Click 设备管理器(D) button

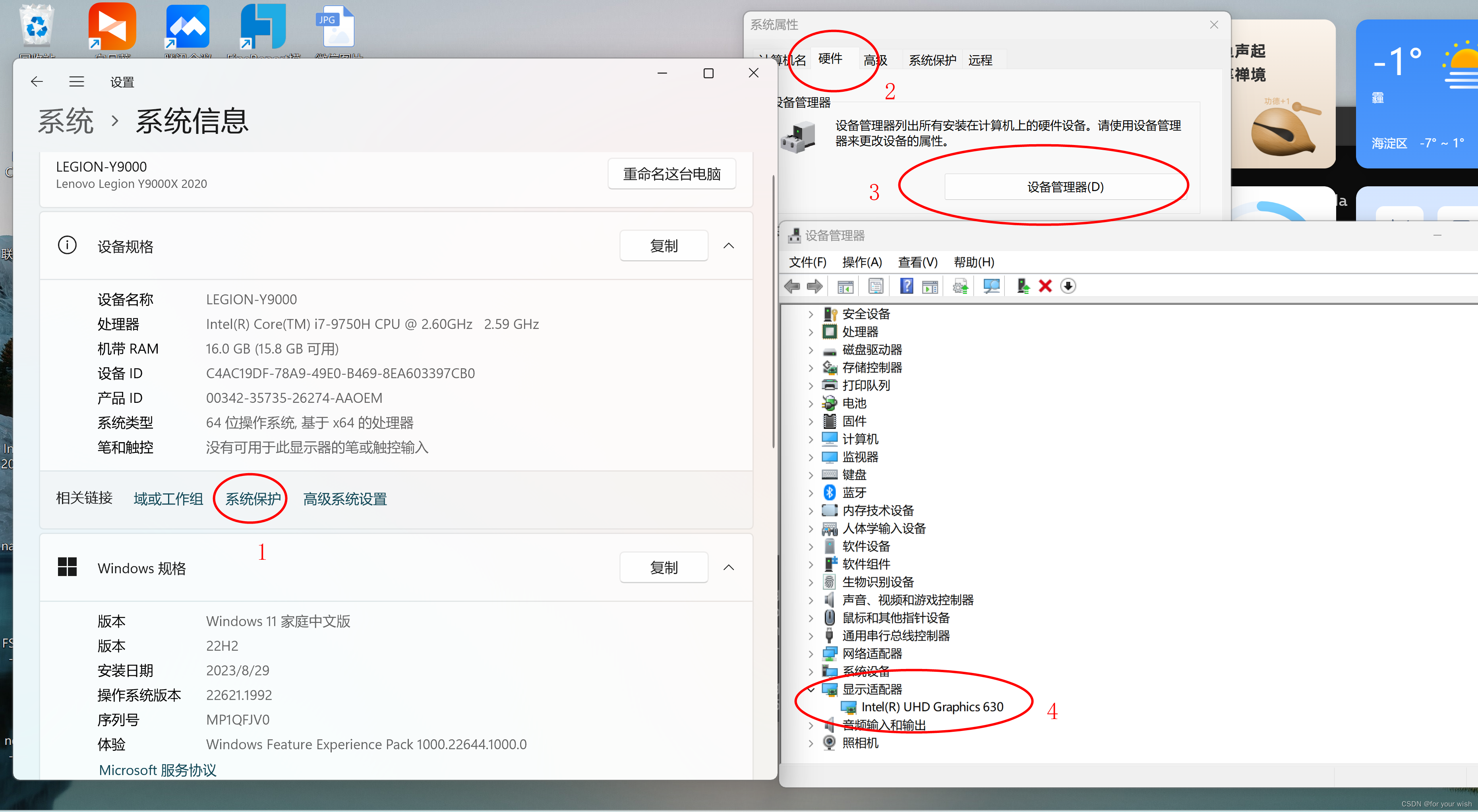[1066, 187]
